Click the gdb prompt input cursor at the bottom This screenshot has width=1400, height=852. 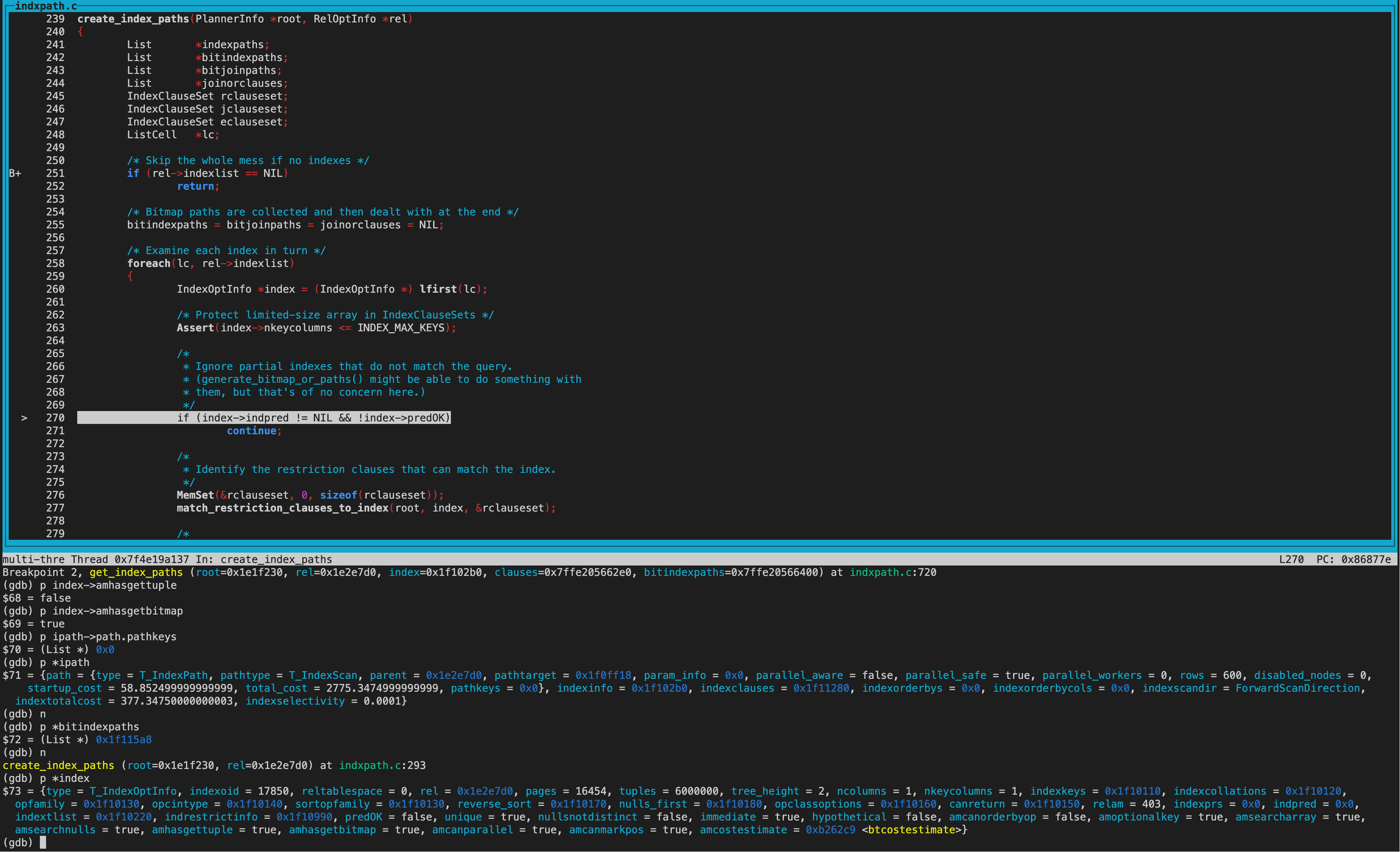coord(43,842)
